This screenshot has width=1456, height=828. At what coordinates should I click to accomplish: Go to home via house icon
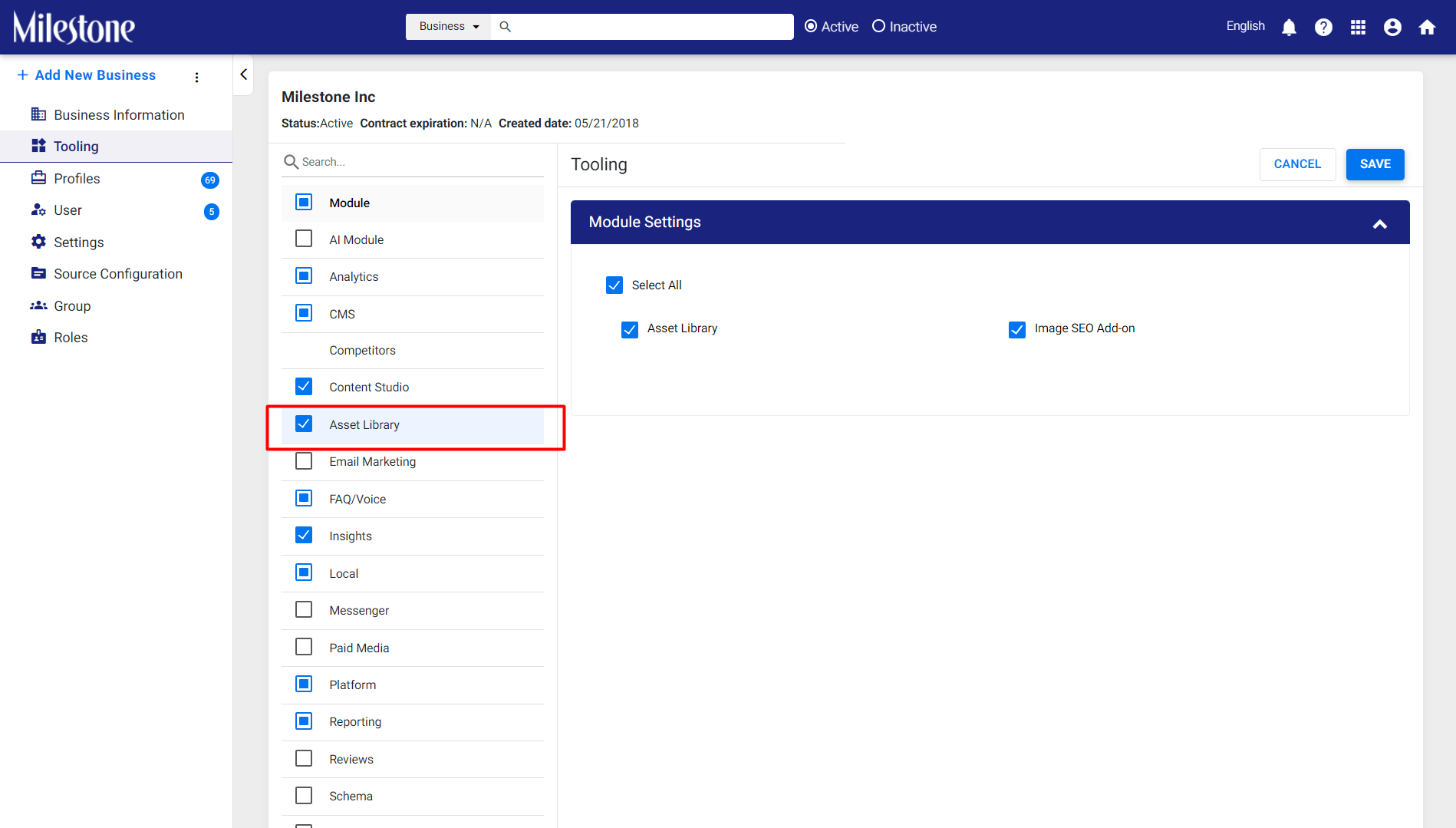[x=1427, y=28]
